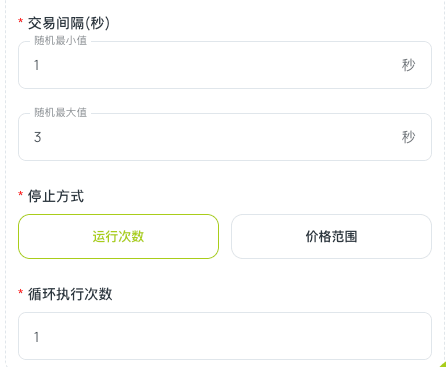Image resolution: width=446 pixels, height=367 pixels.
Task: Place cursor on value 1 in loop count
Action: point(37,337)
